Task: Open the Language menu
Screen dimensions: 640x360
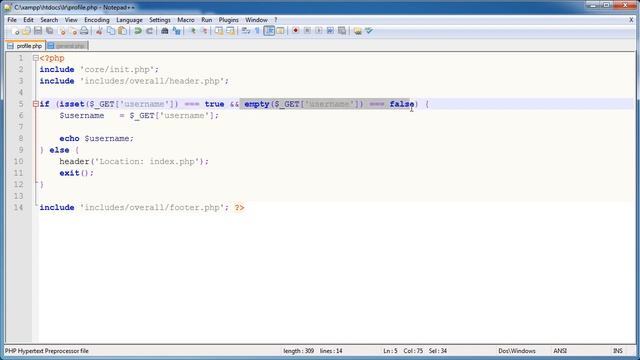Action: tap(129, 20)
